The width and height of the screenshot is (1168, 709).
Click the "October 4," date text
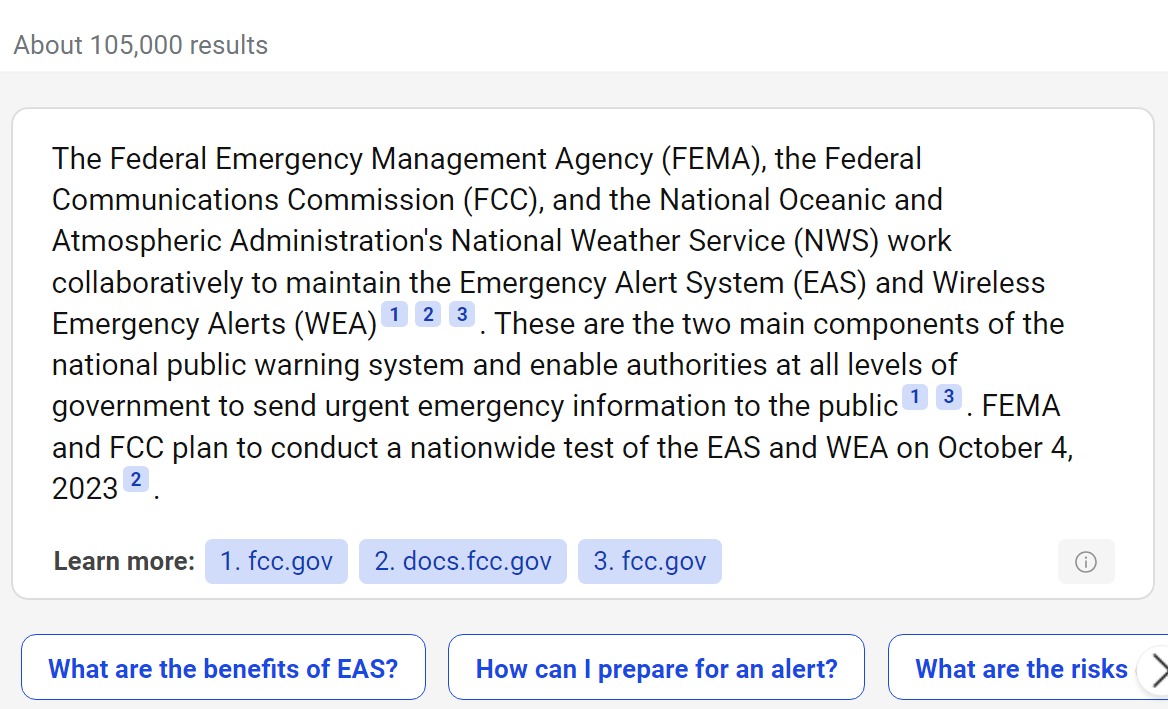tap(1004, 447)
